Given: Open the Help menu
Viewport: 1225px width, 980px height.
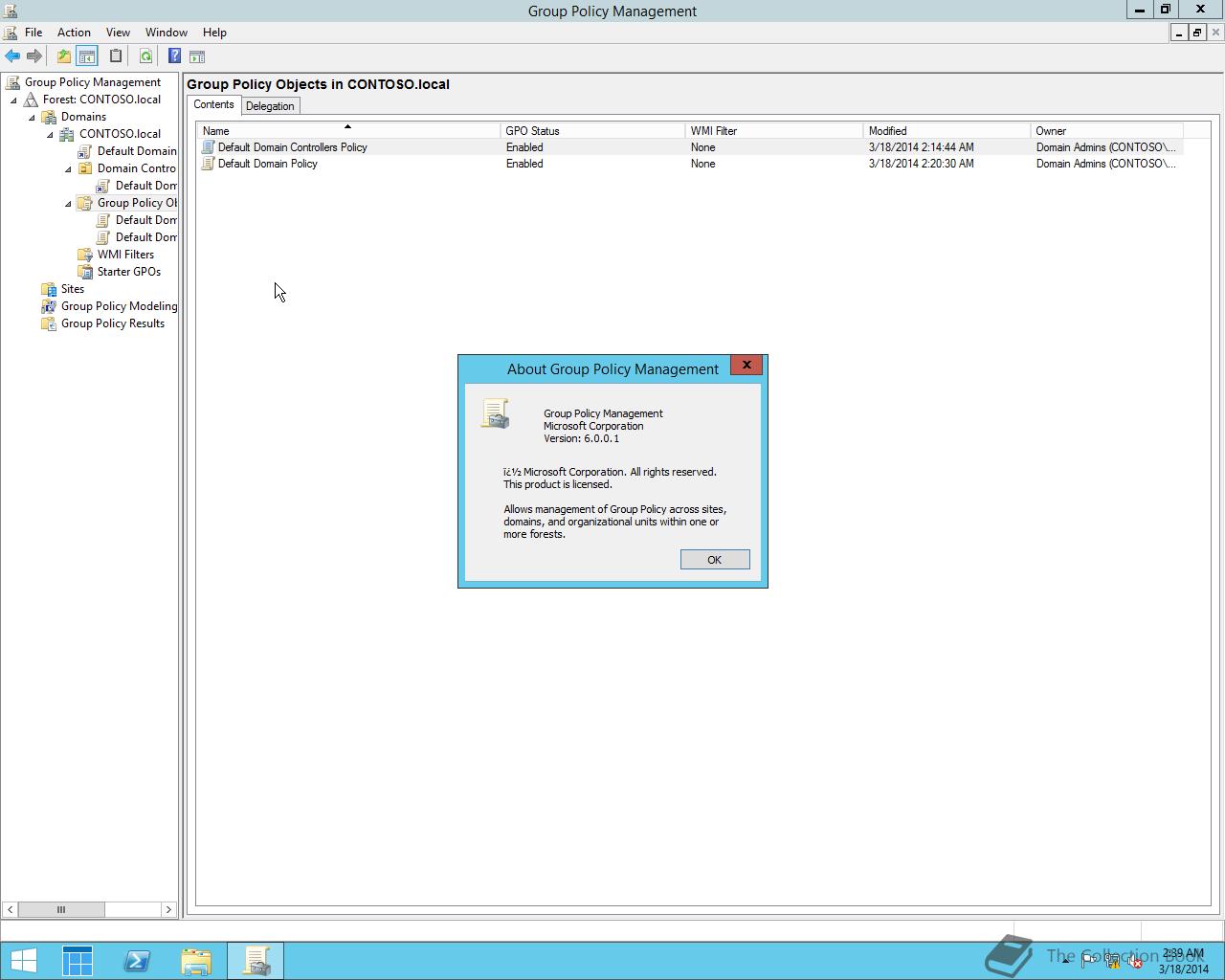Looking at the screenshot, I should [214, 33].
